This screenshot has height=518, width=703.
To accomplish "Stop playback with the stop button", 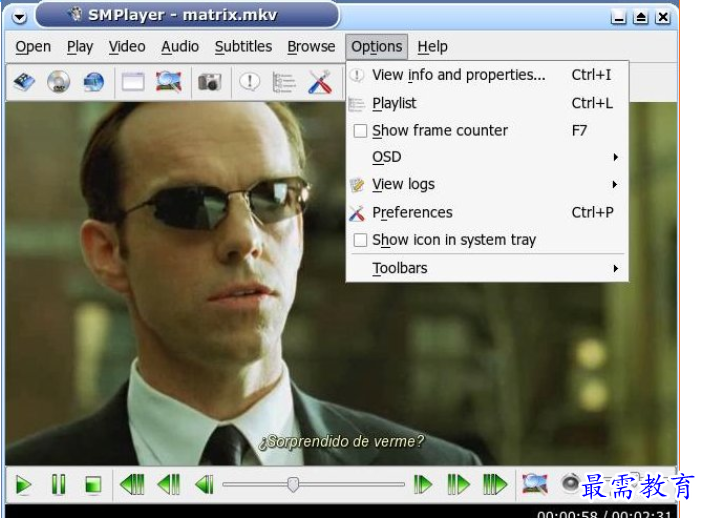I will pyautogui.click(x=93, y=485).
